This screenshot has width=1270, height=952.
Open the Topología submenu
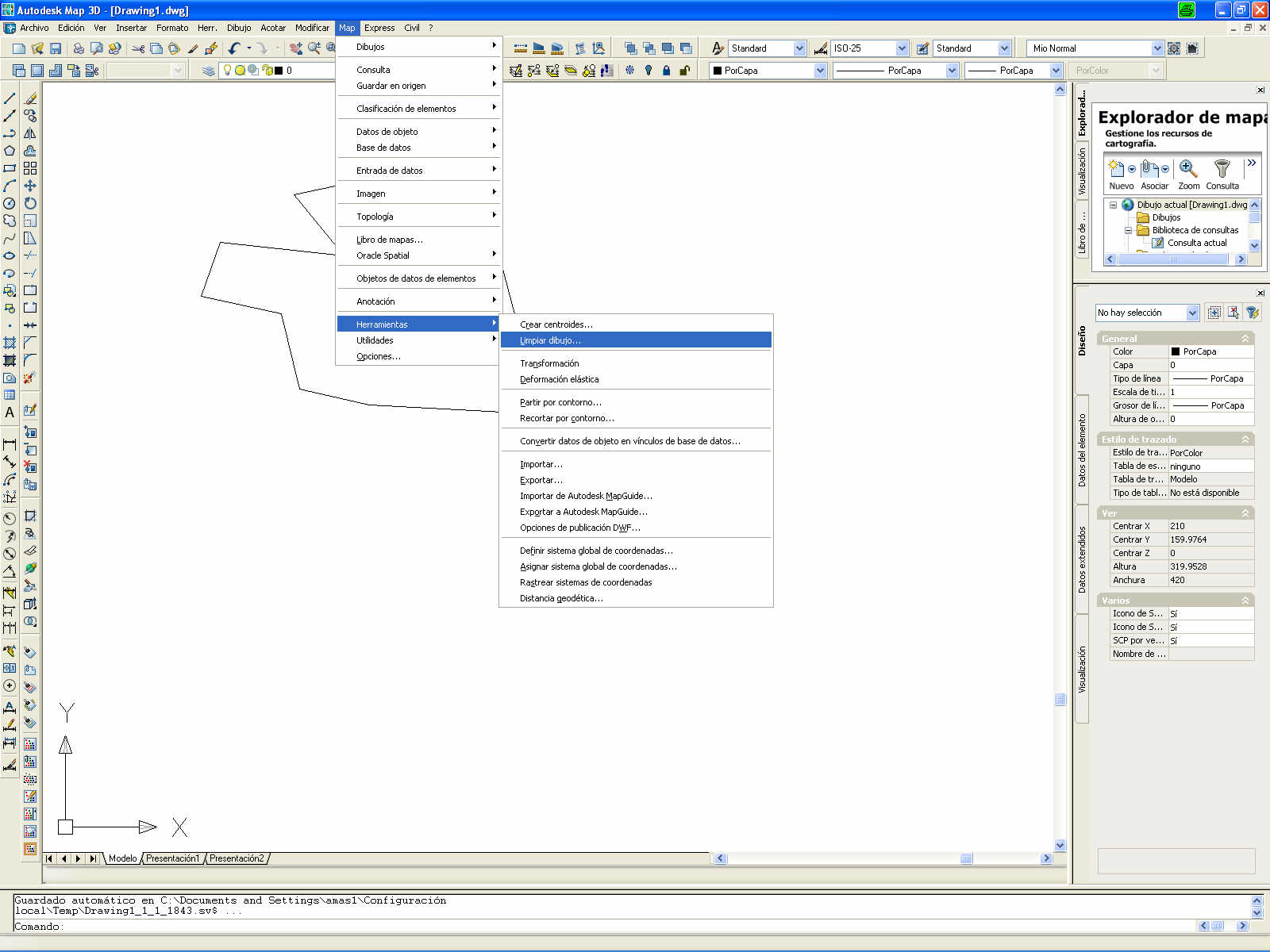pyautogui.click(x=419, y=217)
